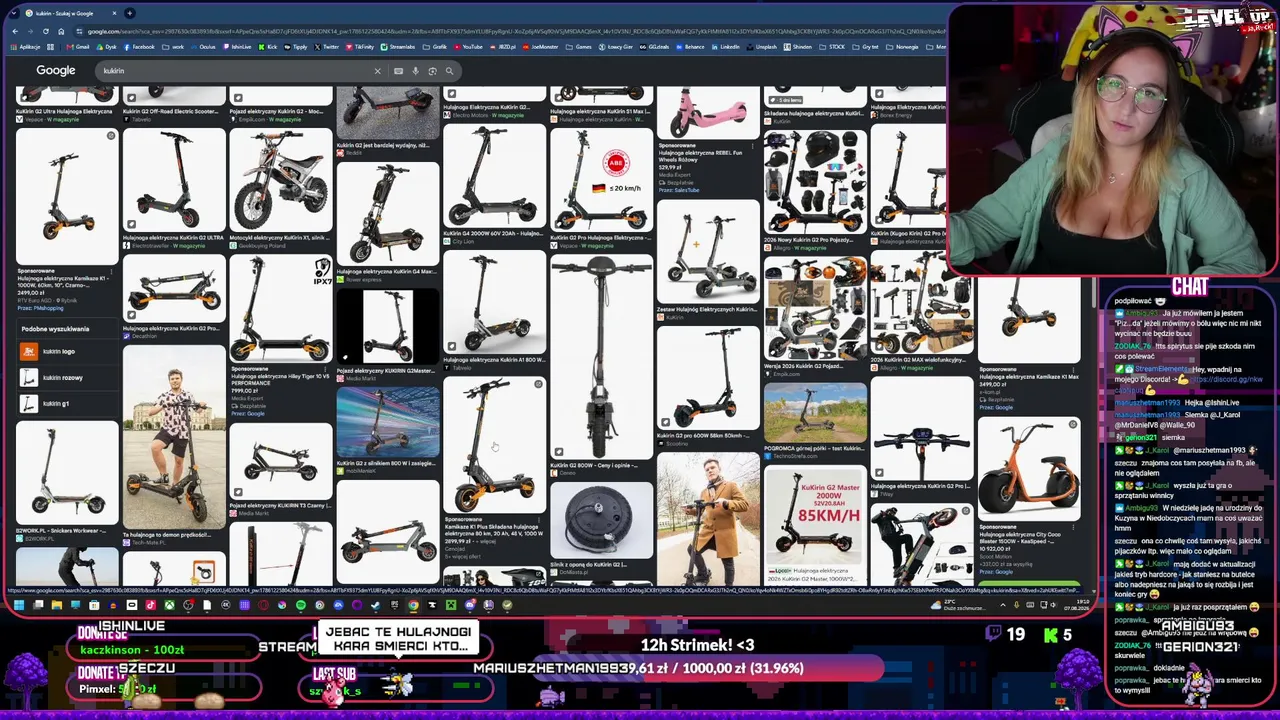This screenshot has width=1280, height=720.
Task: Focus the search field containing kukirin
Action: [235, 71]
